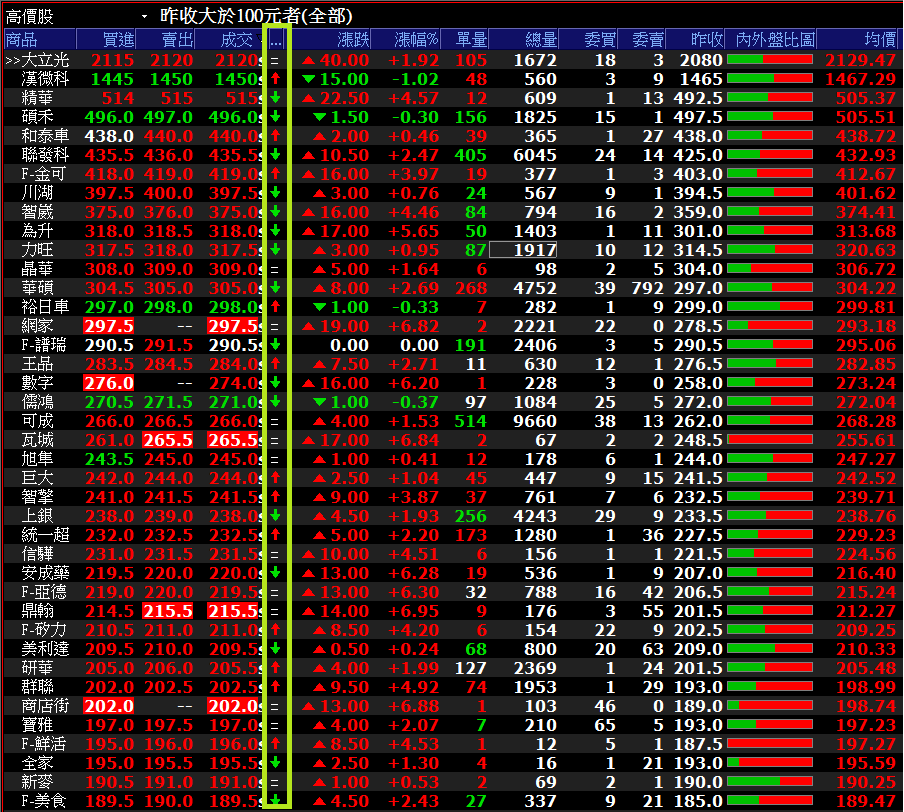Click the up-tick arrow in 和泰車 row

pos(276,136)
